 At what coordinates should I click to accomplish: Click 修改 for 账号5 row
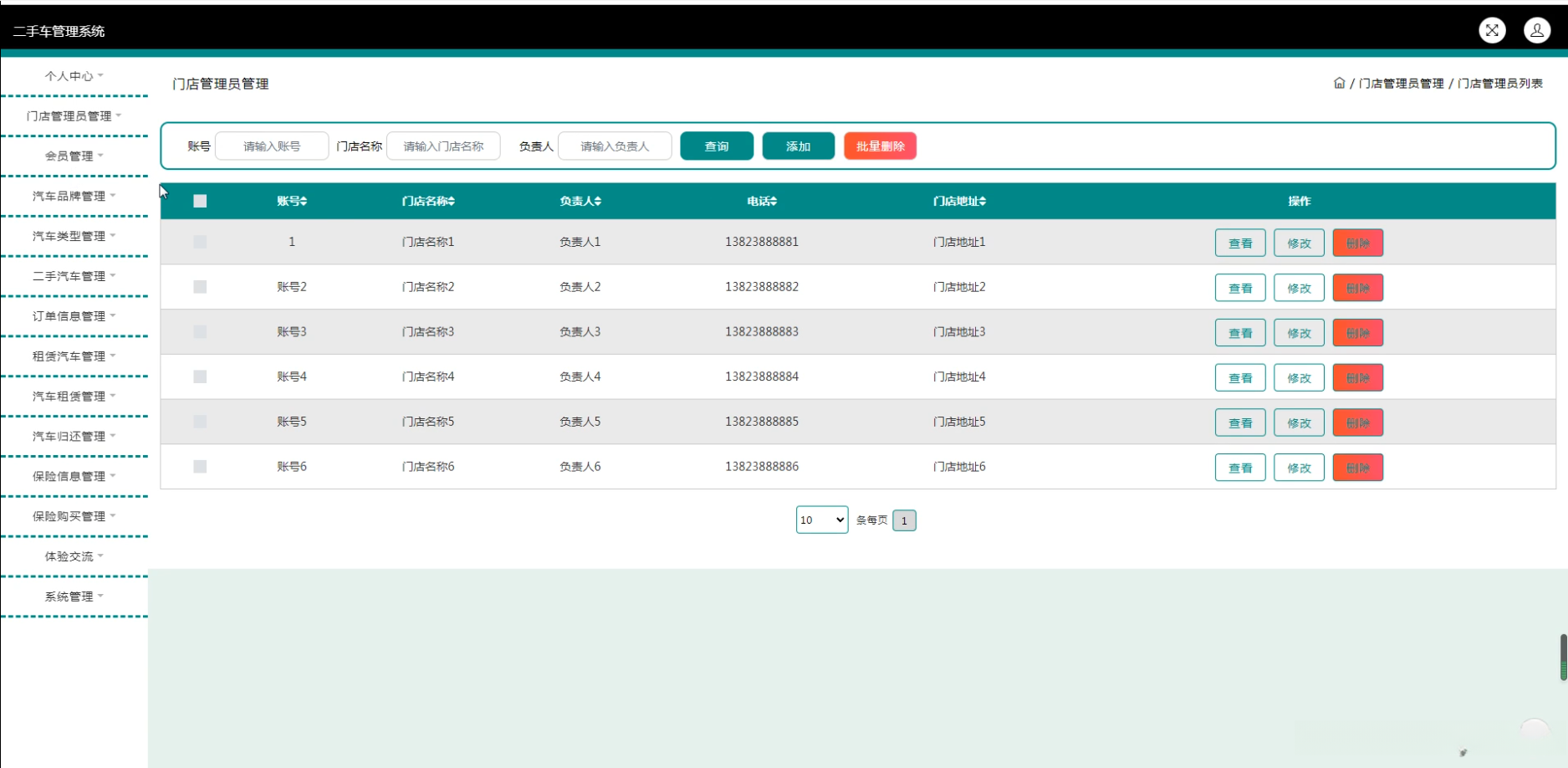[1299, 422]
